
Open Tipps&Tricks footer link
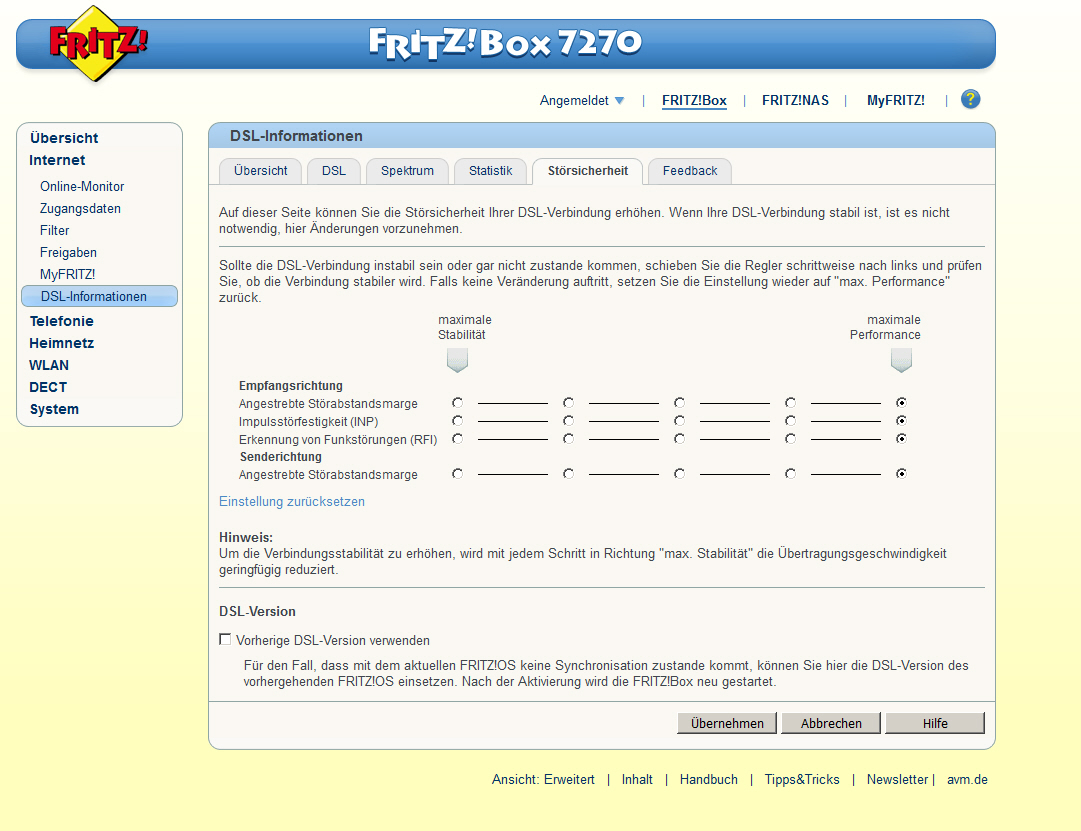tap(802, 779)
